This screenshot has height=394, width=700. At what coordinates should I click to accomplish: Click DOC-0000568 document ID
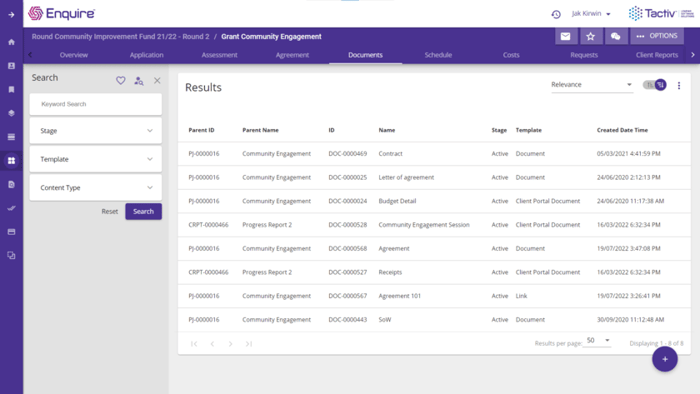pyautogui.click(x=347, y=249)
